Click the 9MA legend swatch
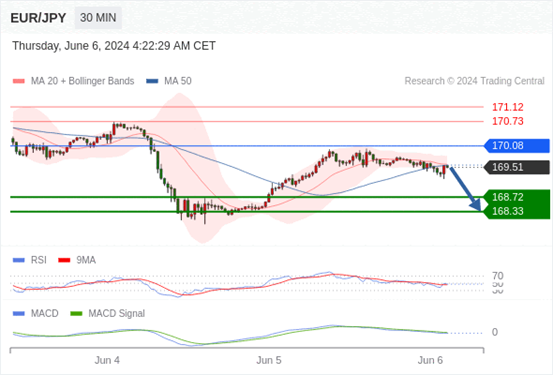The image size is (553, 375). (64, 260)
